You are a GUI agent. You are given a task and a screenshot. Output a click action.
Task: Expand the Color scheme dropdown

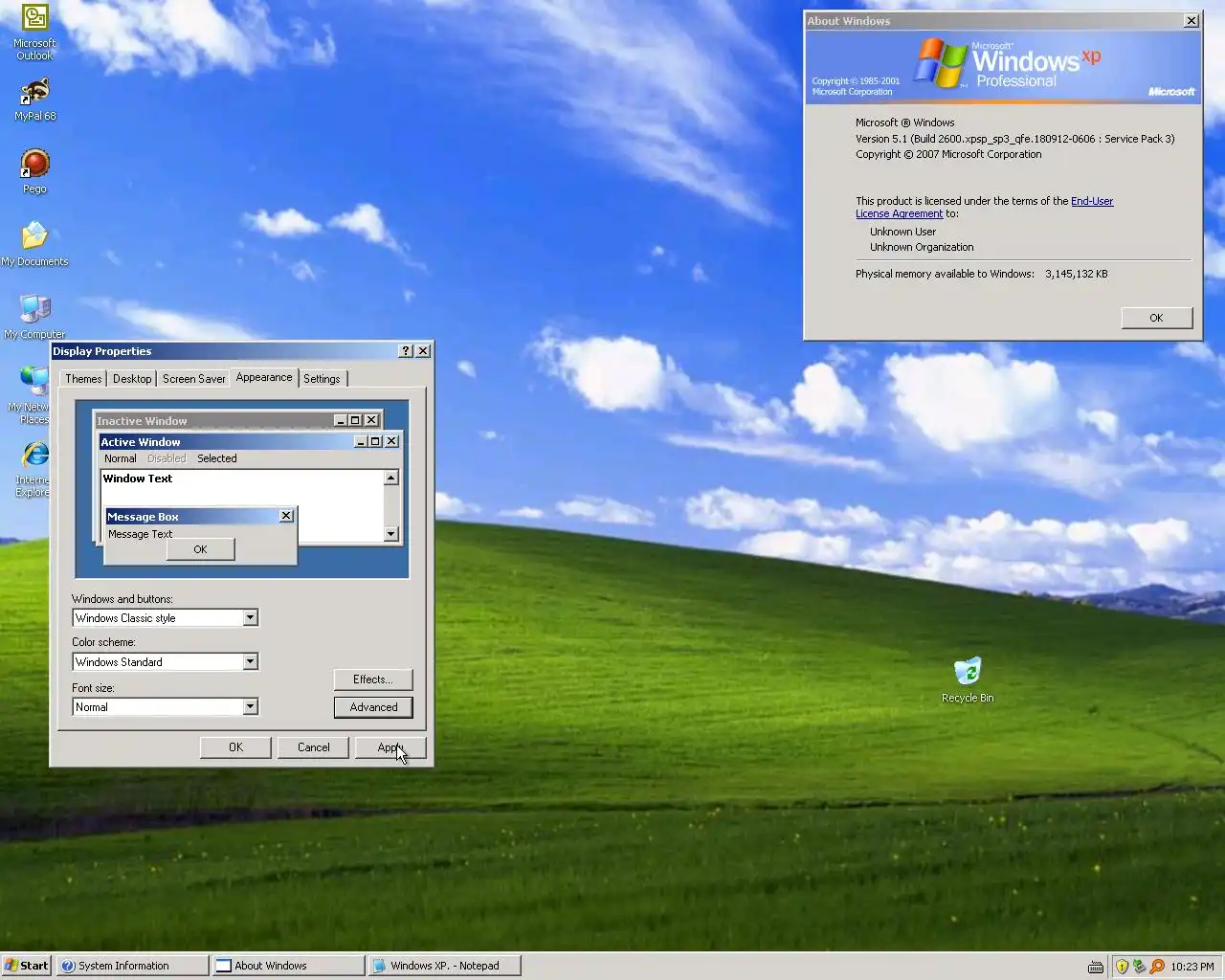click(x=250, y=662)
